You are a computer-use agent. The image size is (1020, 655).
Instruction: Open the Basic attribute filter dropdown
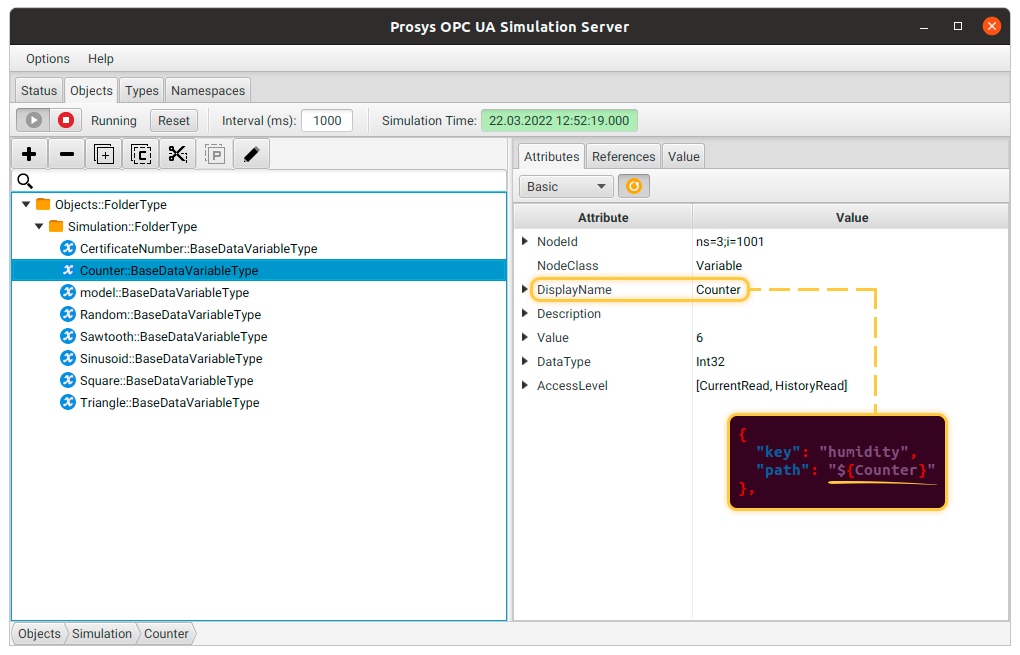[x=566, y=187]
